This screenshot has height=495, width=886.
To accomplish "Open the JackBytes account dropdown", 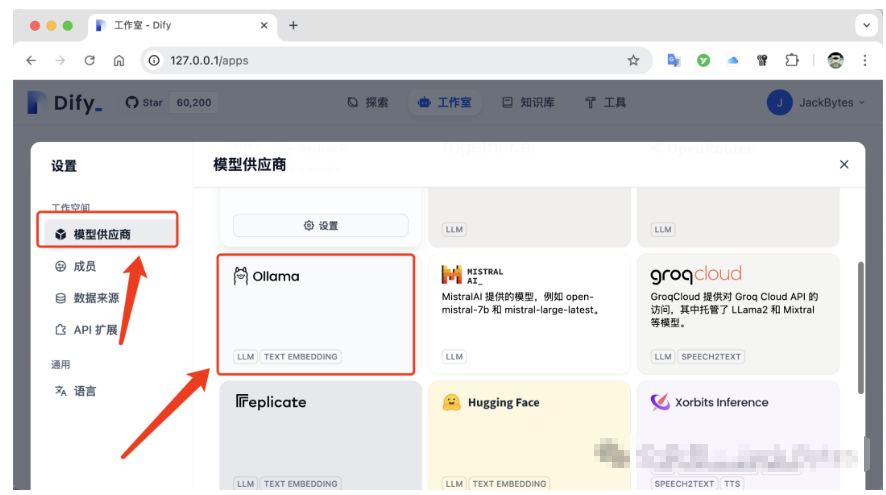I will tap(816, 103).
